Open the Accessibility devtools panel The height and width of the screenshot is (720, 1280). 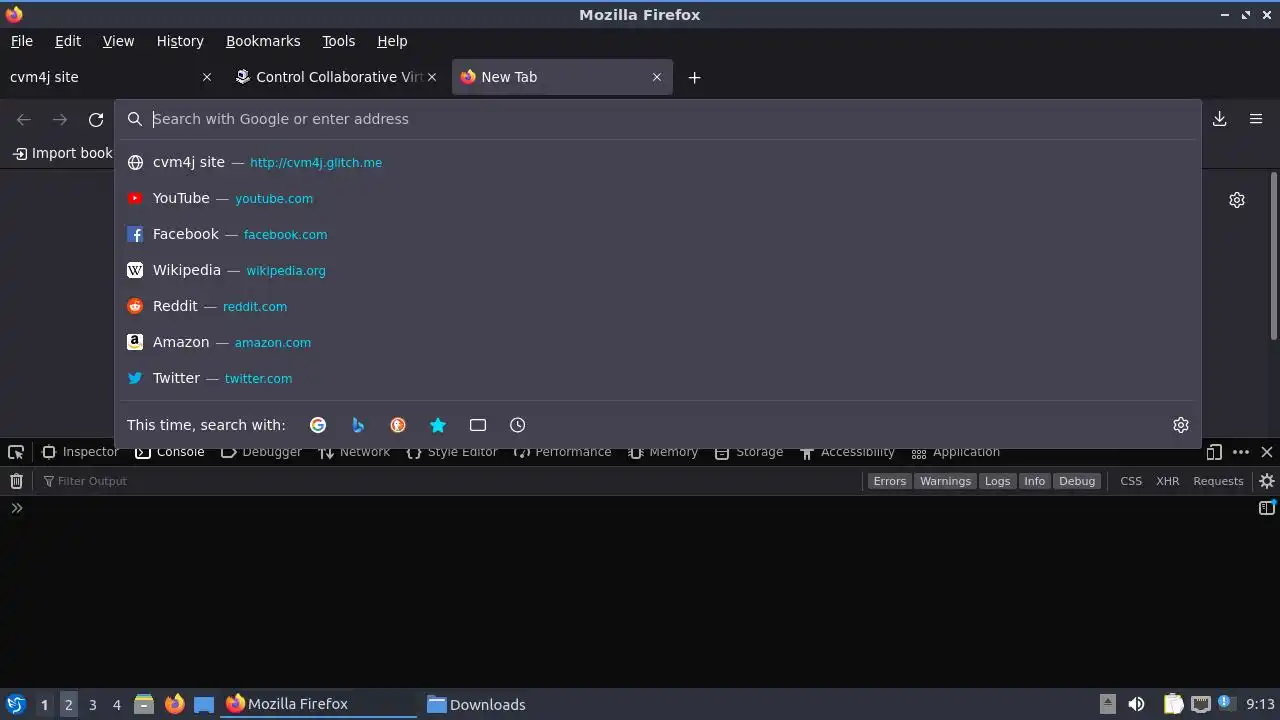pyautogui.click(x=847, y=452)
